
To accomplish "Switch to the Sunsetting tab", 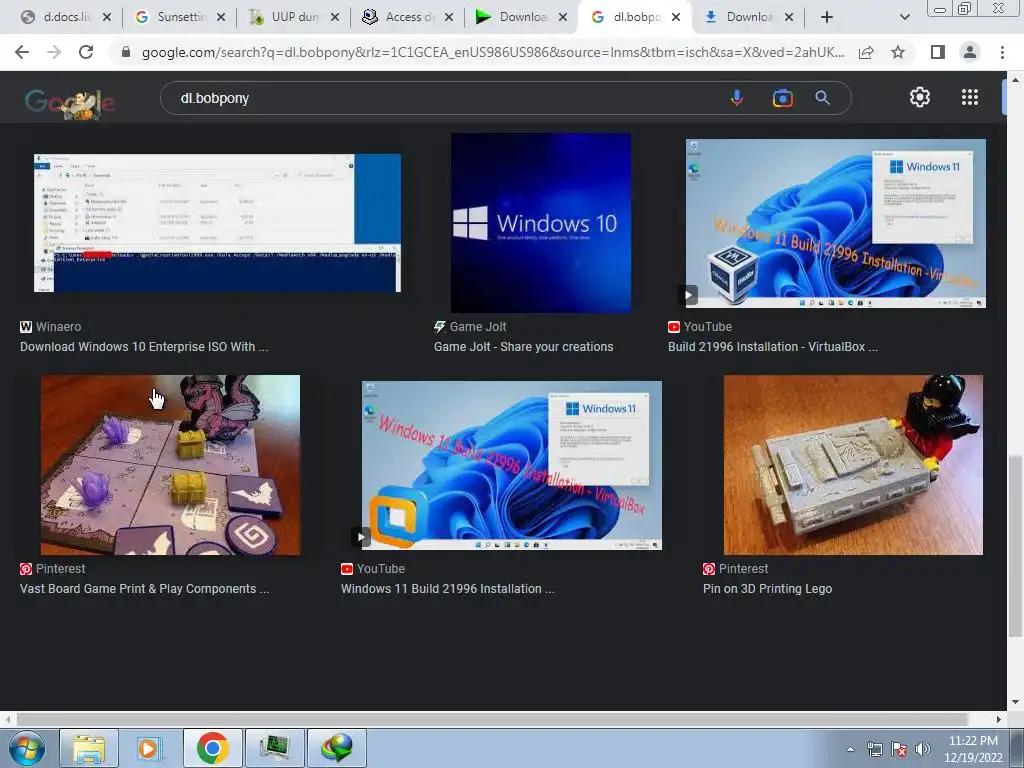I will 179,17.
